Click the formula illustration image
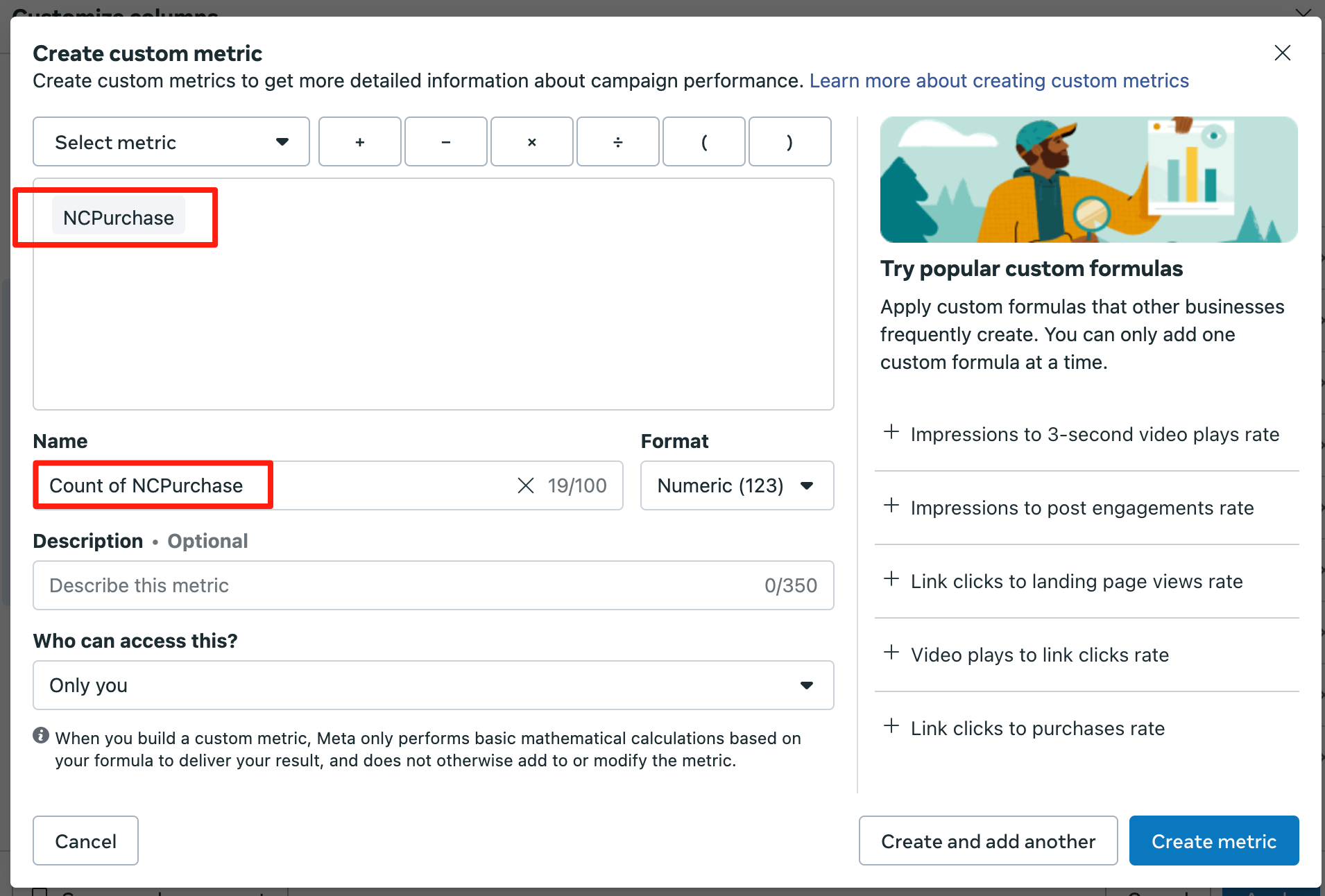The height and width of the screenshot is (896, 1325). click(x=1088, y=180)
